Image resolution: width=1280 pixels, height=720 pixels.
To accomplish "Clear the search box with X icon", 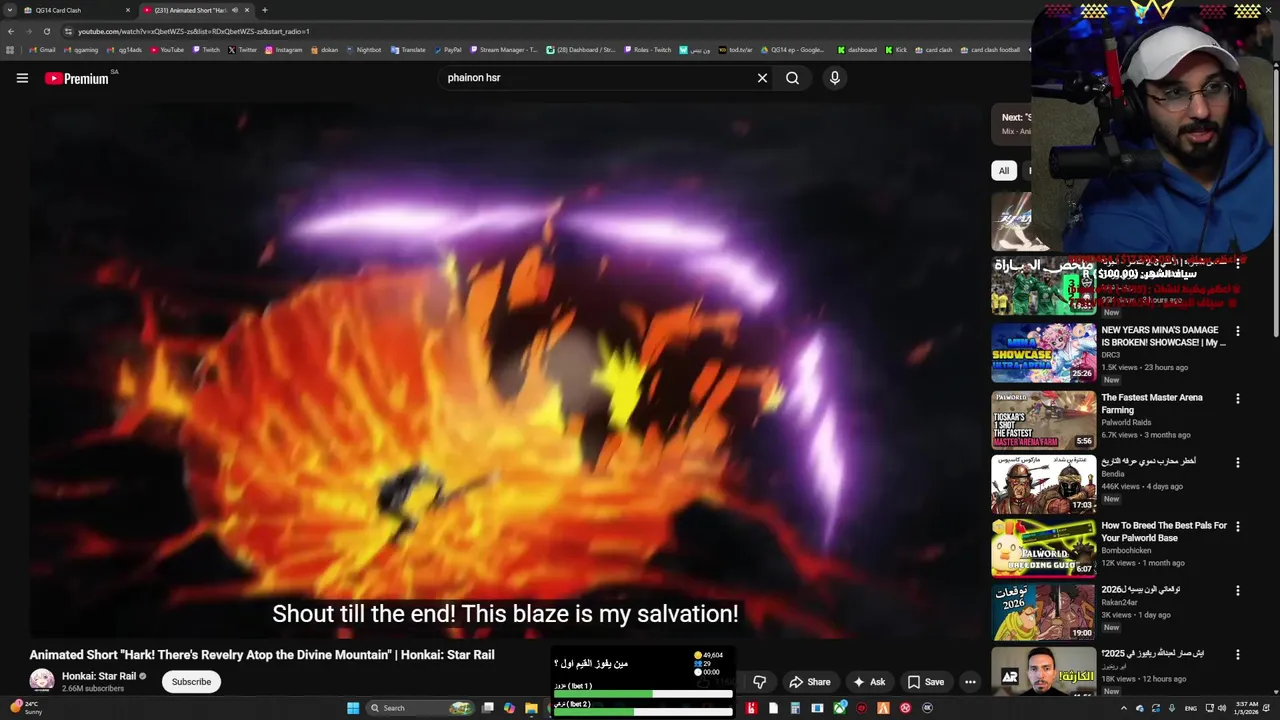I will tap(762, 78).
